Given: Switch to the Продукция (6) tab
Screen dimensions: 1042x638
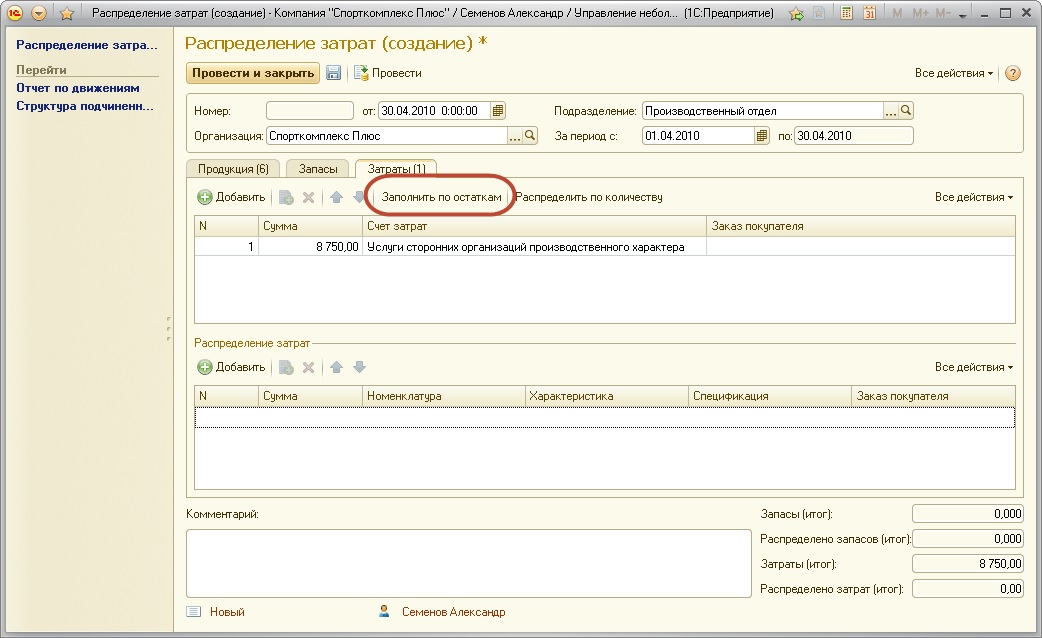Looking at the screenshot, I should tap(232, 169).
